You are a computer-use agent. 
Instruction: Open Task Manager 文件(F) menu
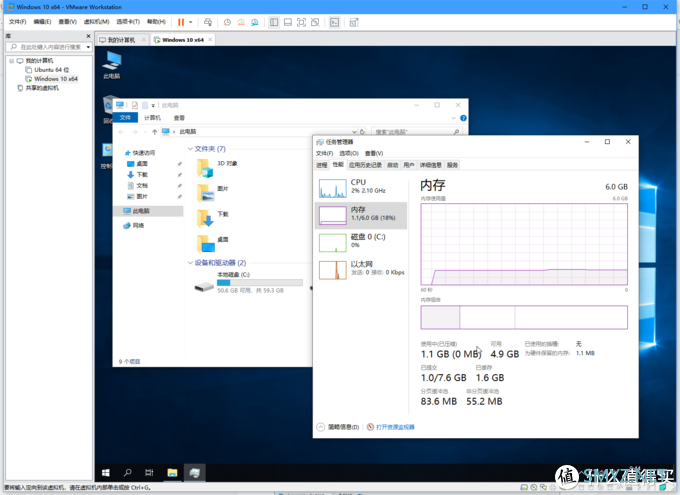324,153
